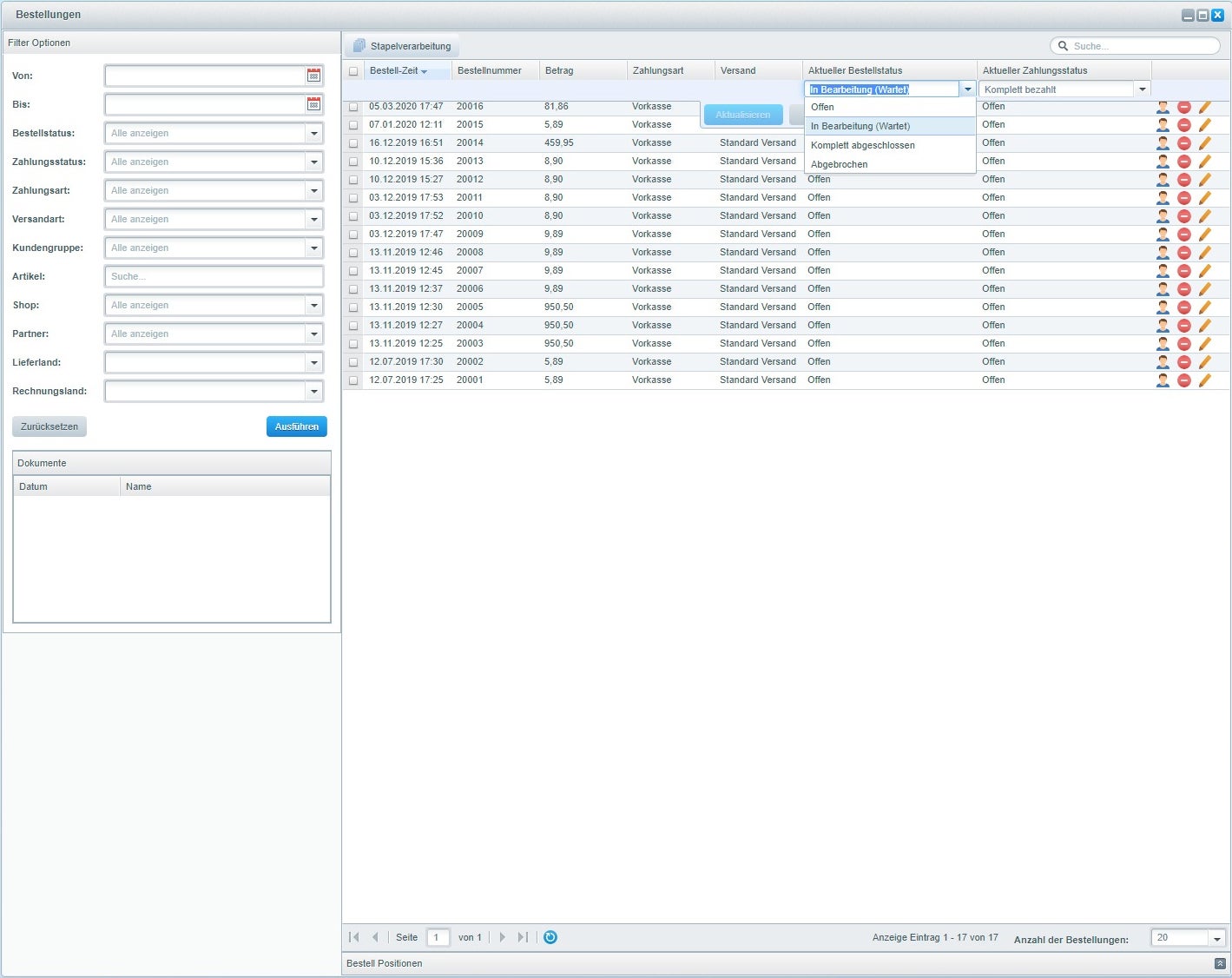Sort by Bestell-Zeit column header
The height and width of the screenshot is (978, 1232).
(407, 70)
